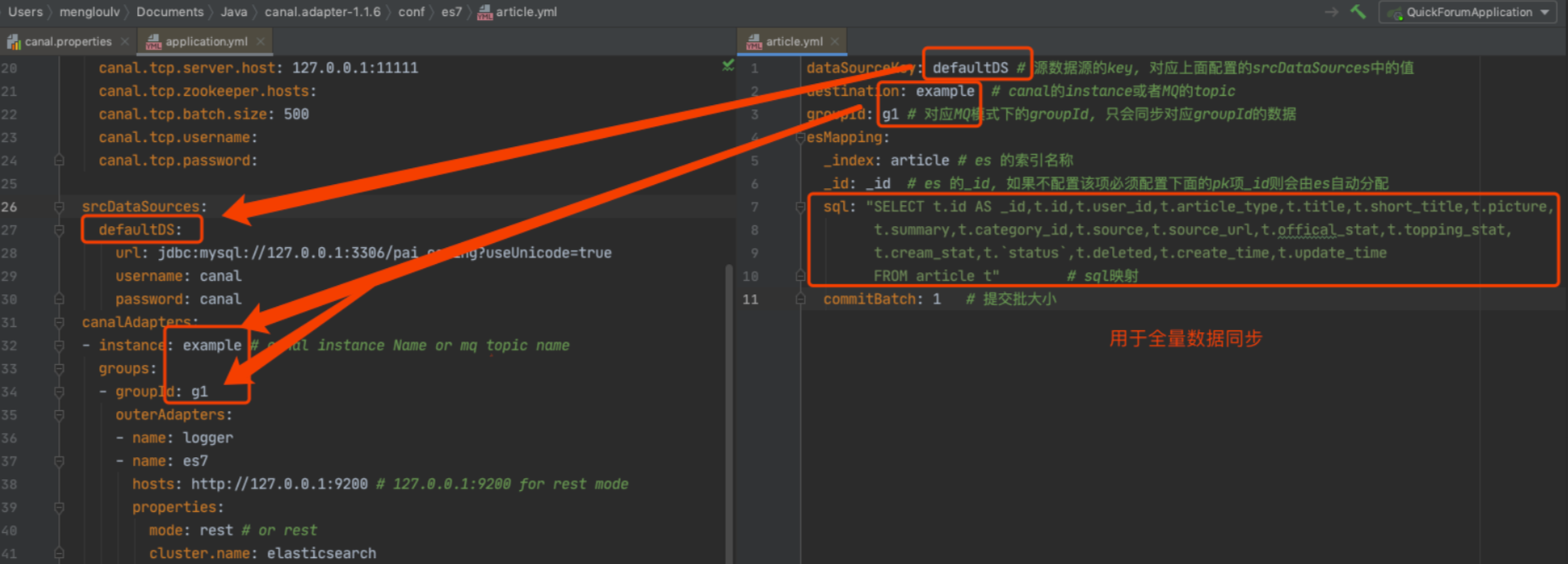Image resolution: width=1568 pixels, height=564 pixels.
Task: Click the 'password: canal' line
Action: [x=178, y=299]
